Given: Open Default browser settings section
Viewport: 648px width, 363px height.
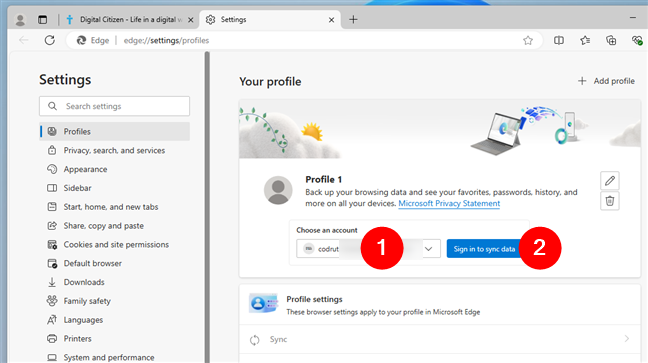Looking at the screenshot, I should tap(114, 263).
